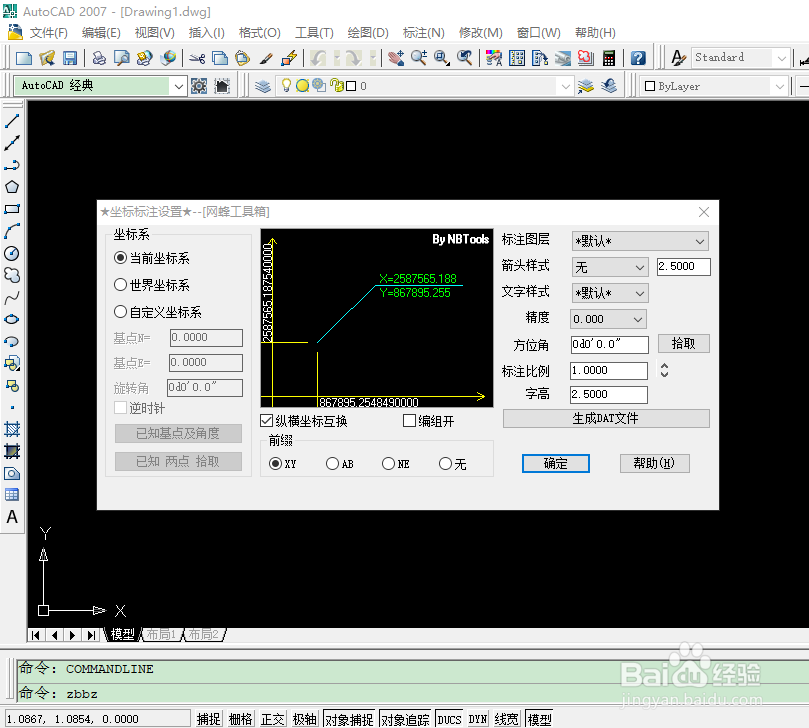Open the QuickCalc calculator icon
Screen dimensions: 809x728
[609, 58]
